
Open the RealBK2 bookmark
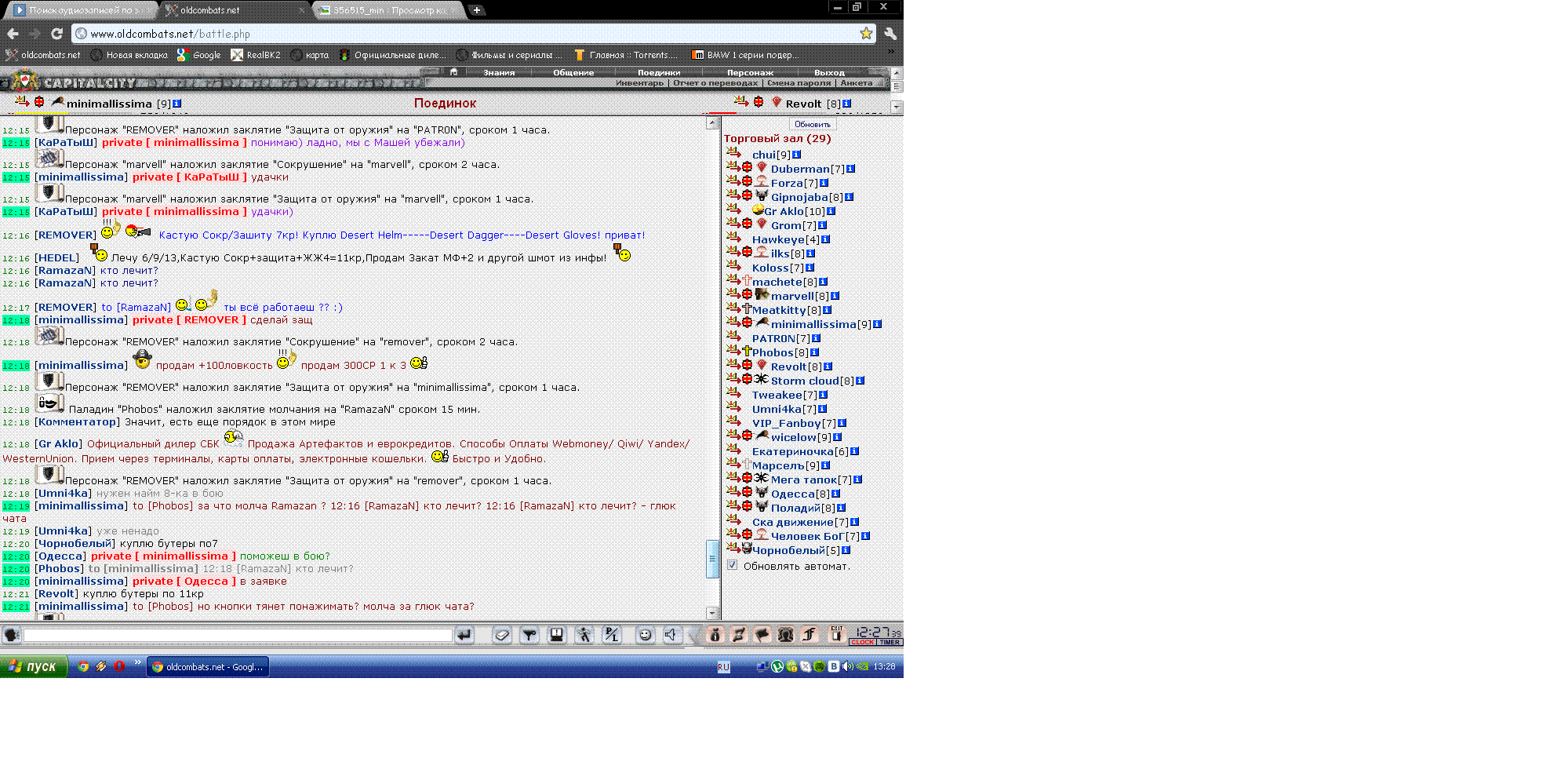coord(256,55)
